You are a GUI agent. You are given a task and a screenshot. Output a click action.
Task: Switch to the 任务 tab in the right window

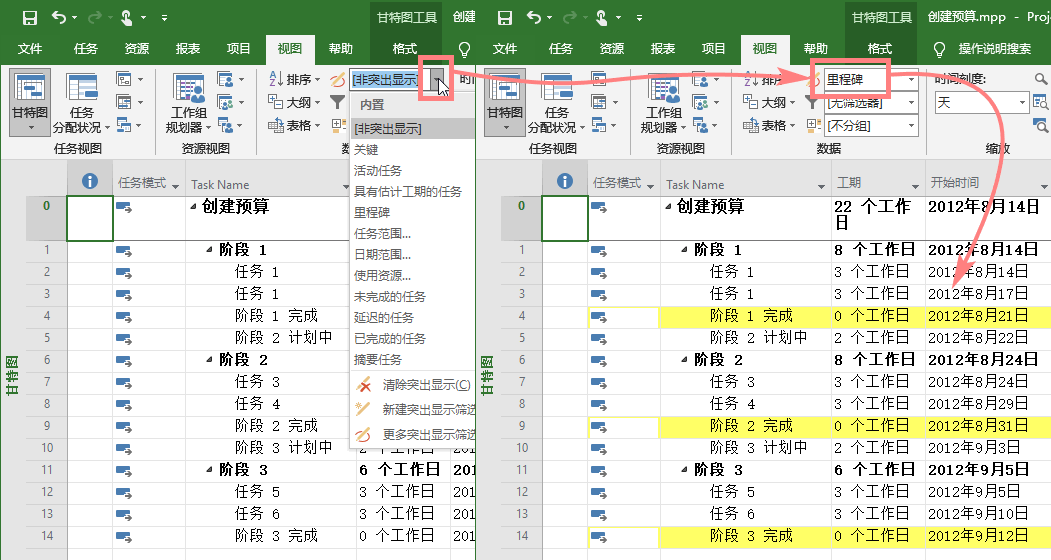[x=560, y=49]
